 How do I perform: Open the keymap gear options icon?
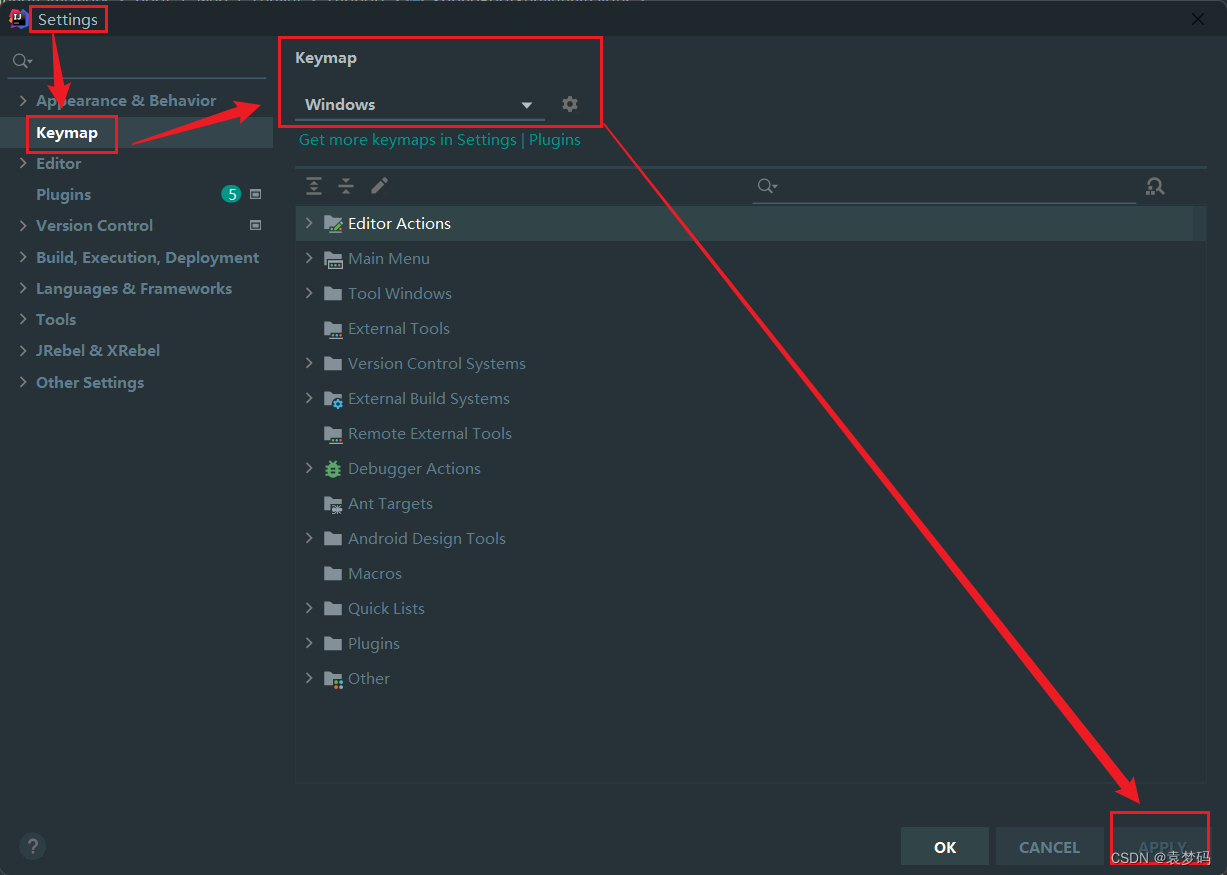pyautogui.click(x=570, y=104)
